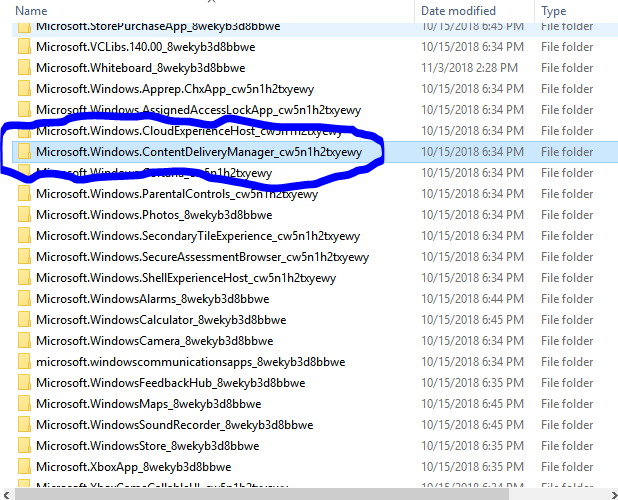This screenshot has width=618, height=500.
Task: Select microsoft.windowscommunicationsapps folder name
Action: pos(191,362)
